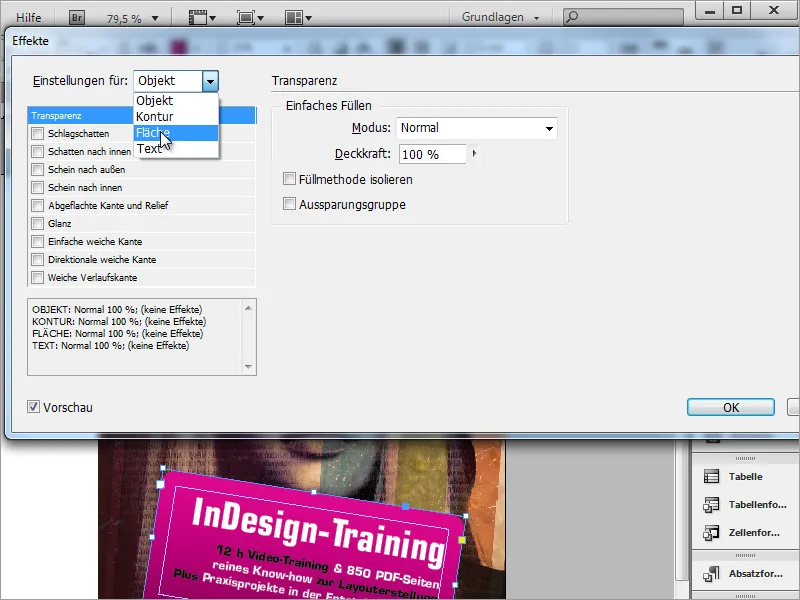The width and height of the screenshot is (800, 600).
Task: Open the Absatzfor... panel by its label
Action: (756, 574)
